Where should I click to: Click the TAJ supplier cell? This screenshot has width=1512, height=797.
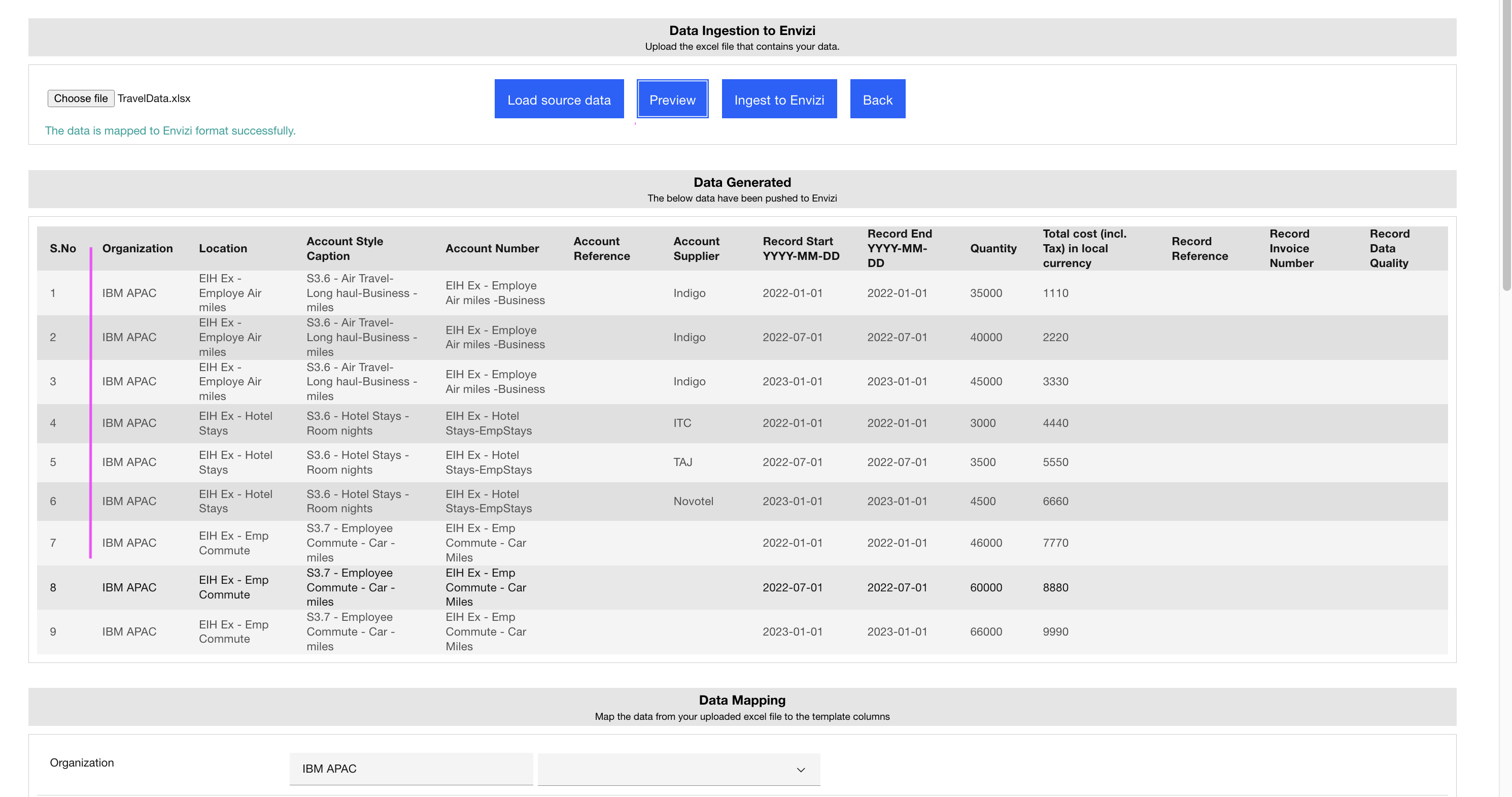[x=682, y=462]
